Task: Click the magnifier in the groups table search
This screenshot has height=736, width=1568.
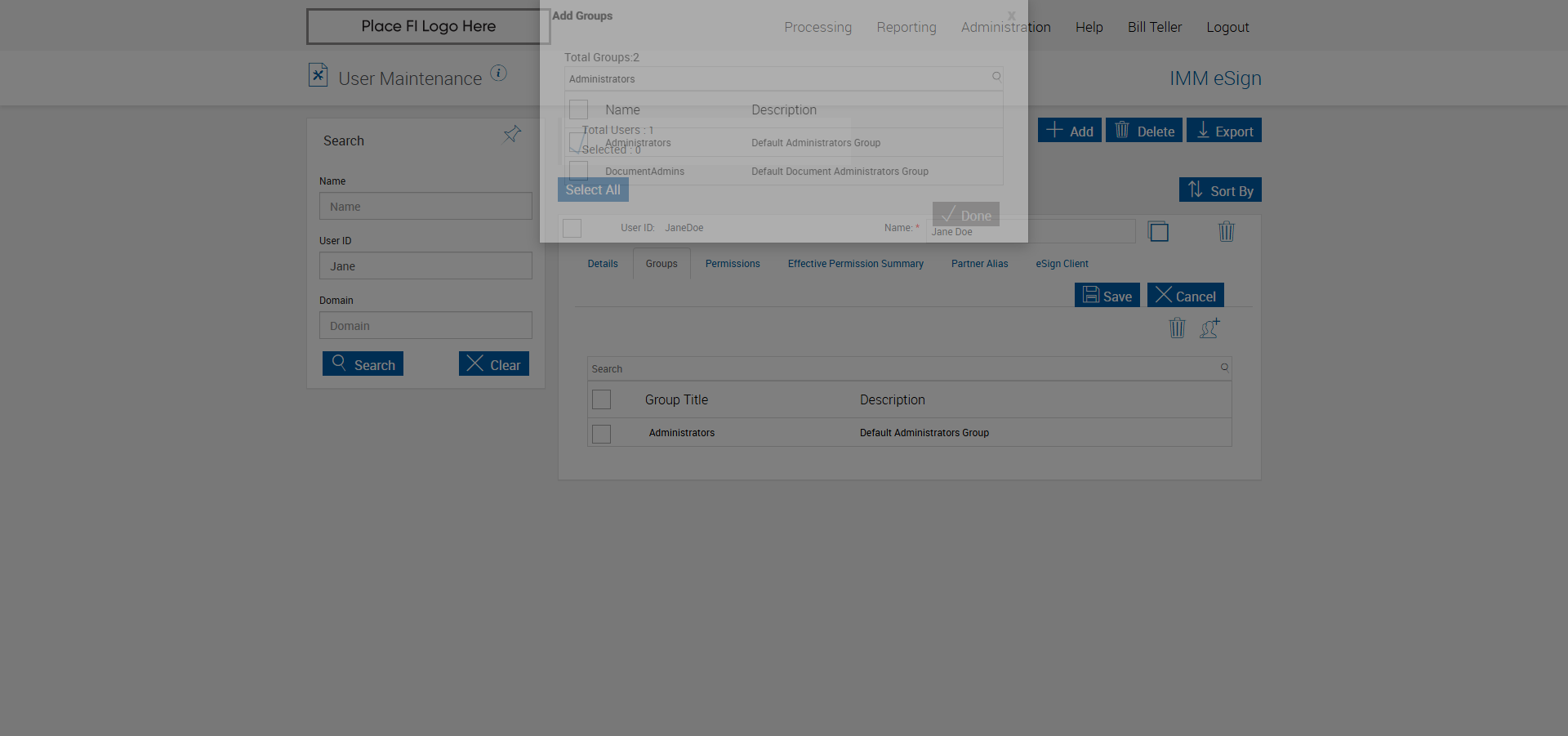Action: pos(1224,368)
